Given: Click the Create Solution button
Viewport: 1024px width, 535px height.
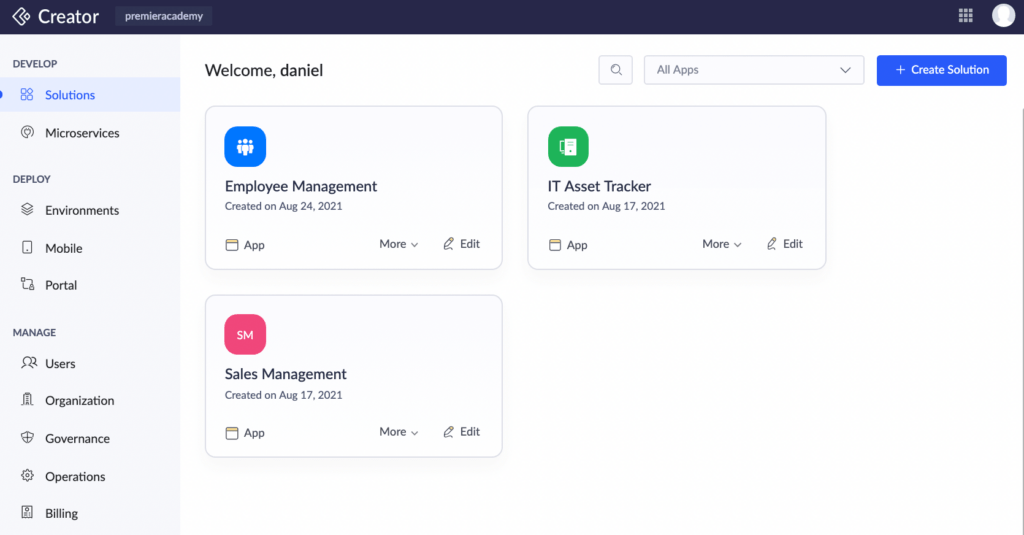Looking at the screenshot, I should pos(941,70).
